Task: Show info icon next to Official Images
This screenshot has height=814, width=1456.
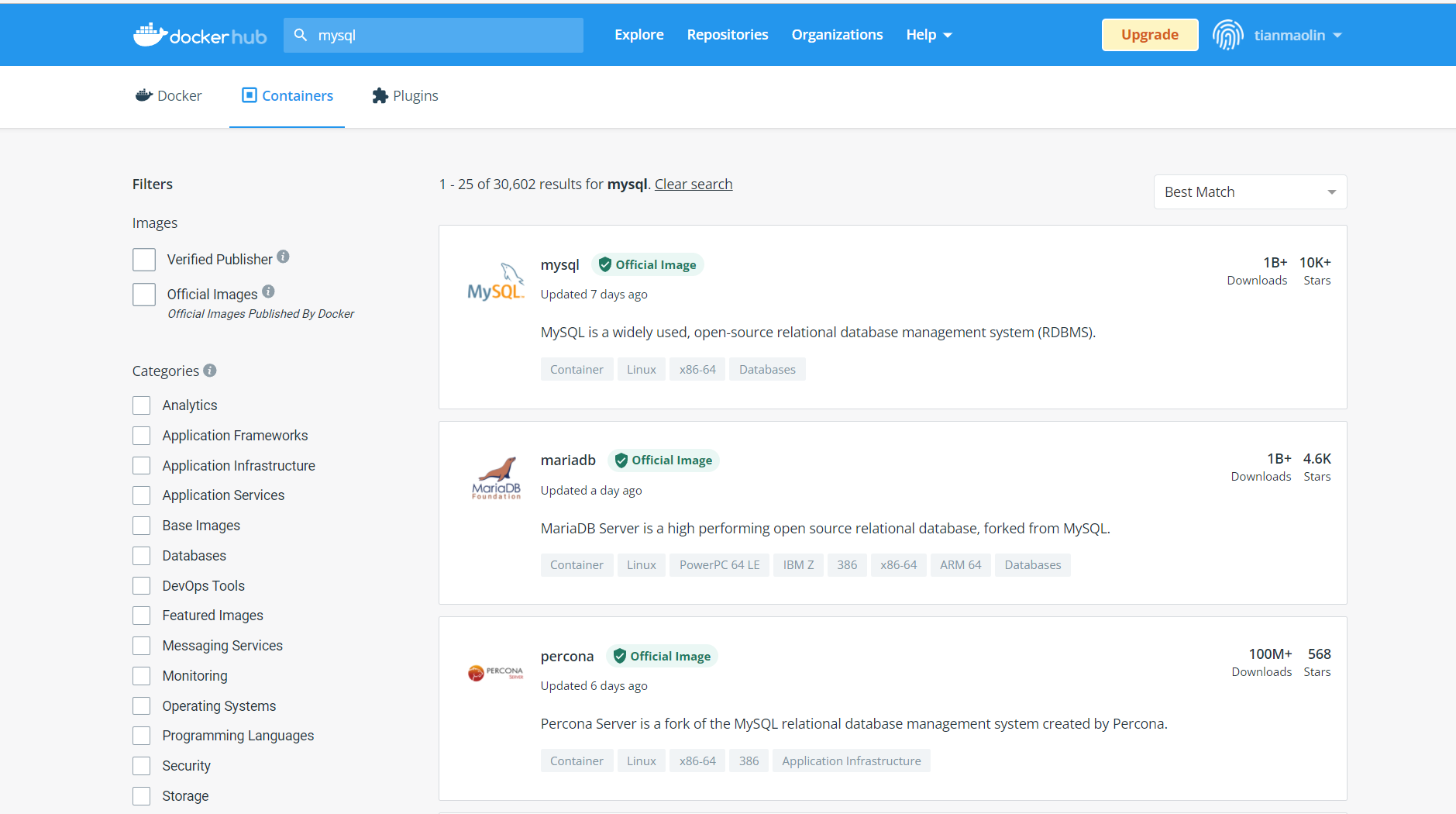Action: (268, 291)
